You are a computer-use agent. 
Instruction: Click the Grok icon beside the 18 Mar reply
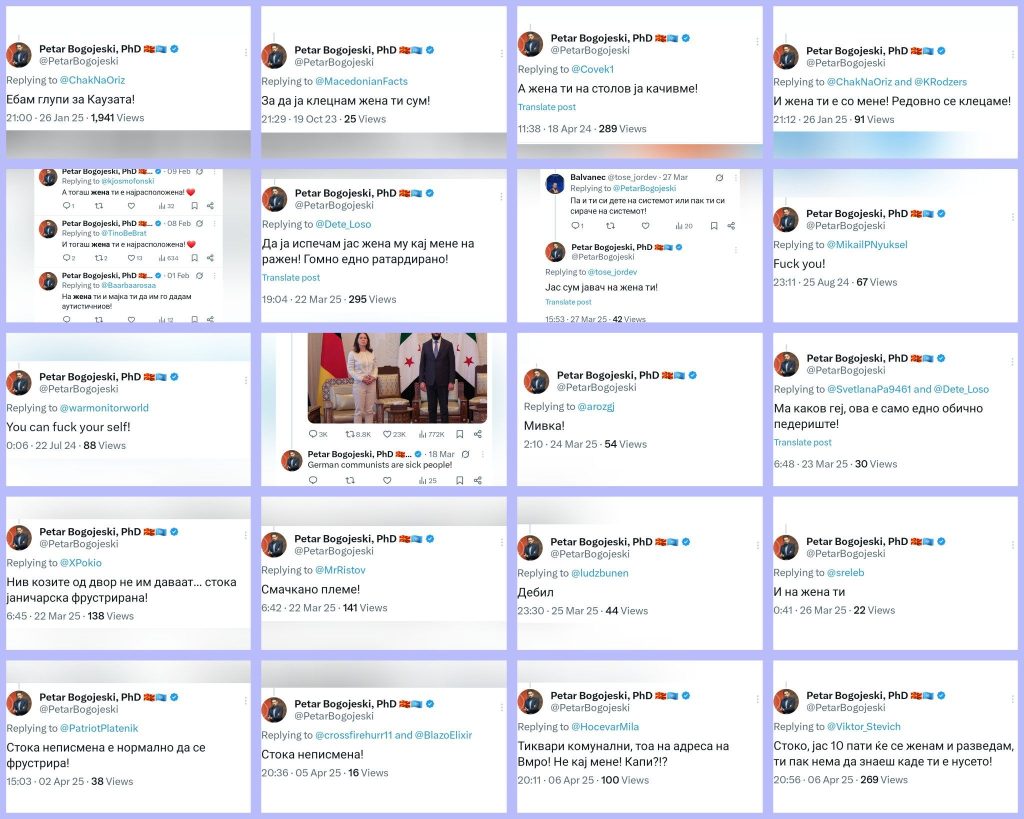click(466, 454)
